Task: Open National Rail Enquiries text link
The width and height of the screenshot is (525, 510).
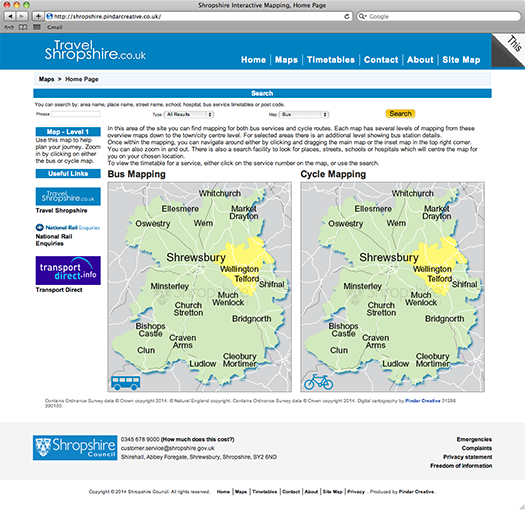Action: coord(54,240)
